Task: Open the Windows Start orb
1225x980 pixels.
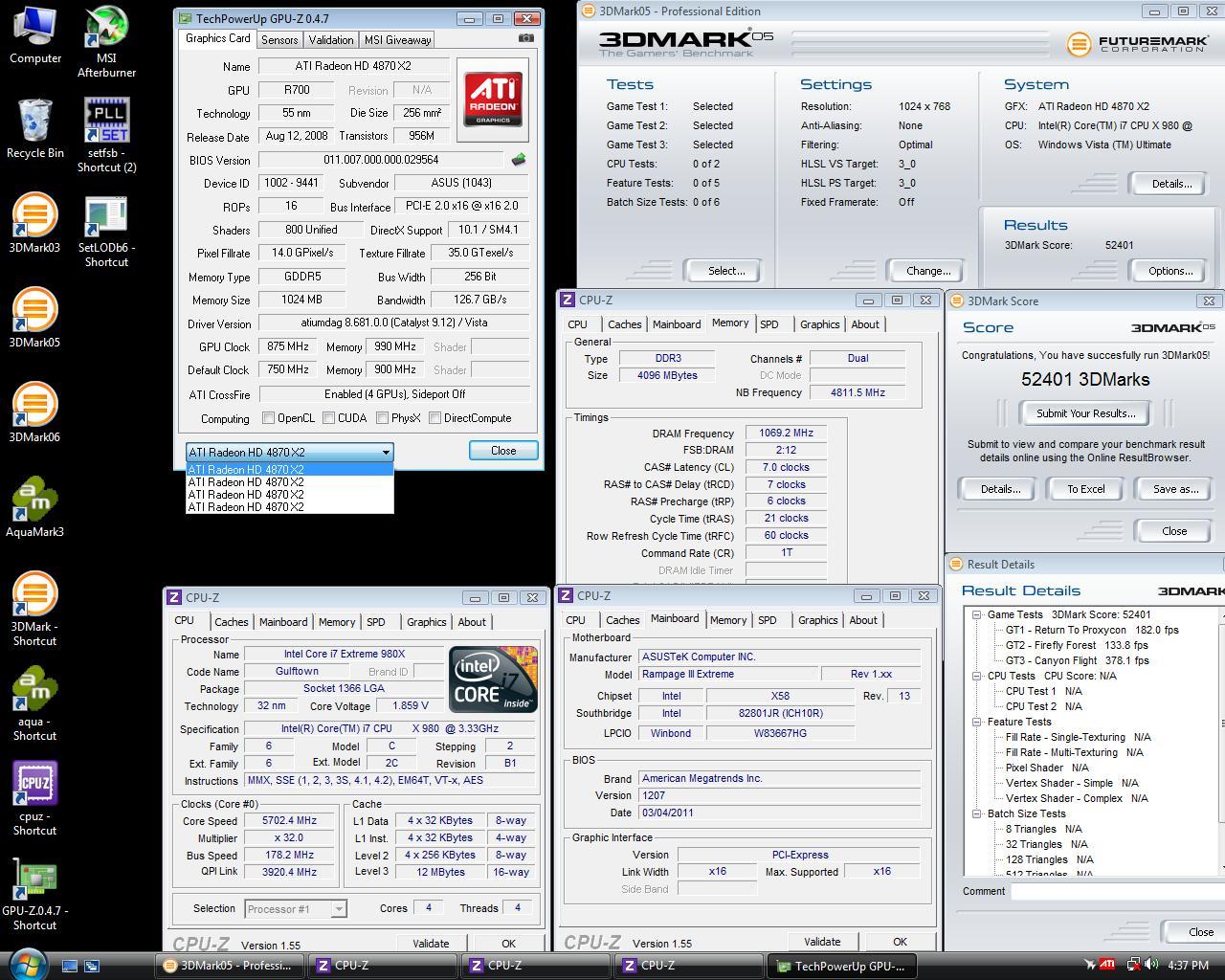Action: click(x=28, y=963)
